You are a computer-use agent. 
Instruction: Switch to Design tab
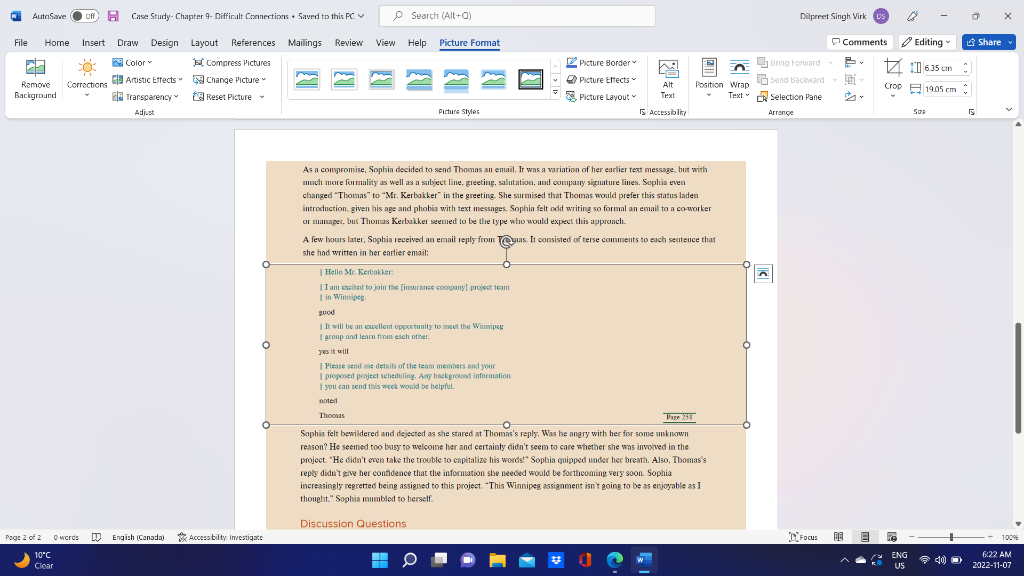165,42
